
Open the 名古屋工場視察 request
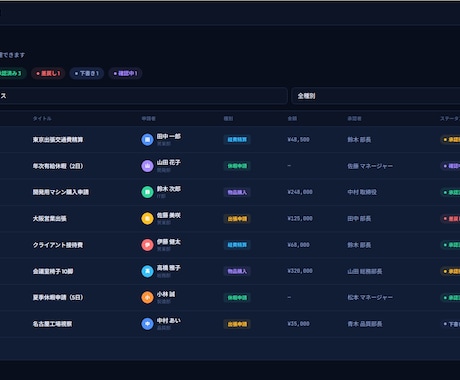point(52,324)
